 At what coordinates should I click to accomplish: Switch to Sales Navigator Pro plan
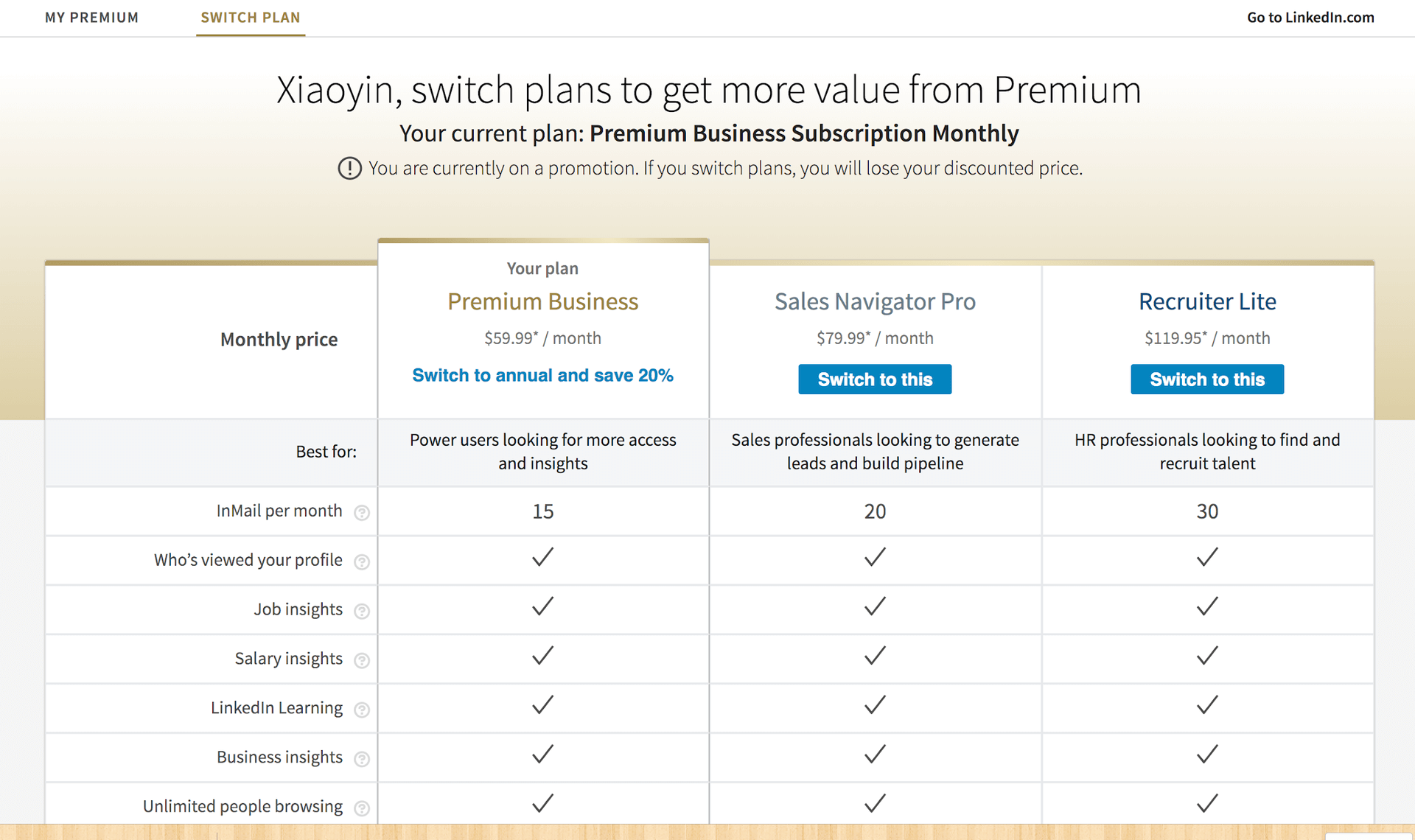click(875, 379)
